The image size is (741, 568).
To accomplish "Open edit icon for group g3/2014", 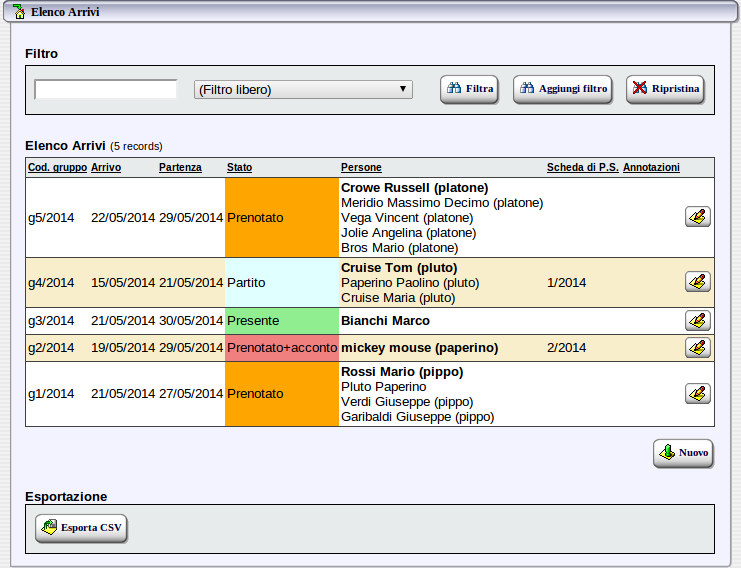I will point(697,321).
